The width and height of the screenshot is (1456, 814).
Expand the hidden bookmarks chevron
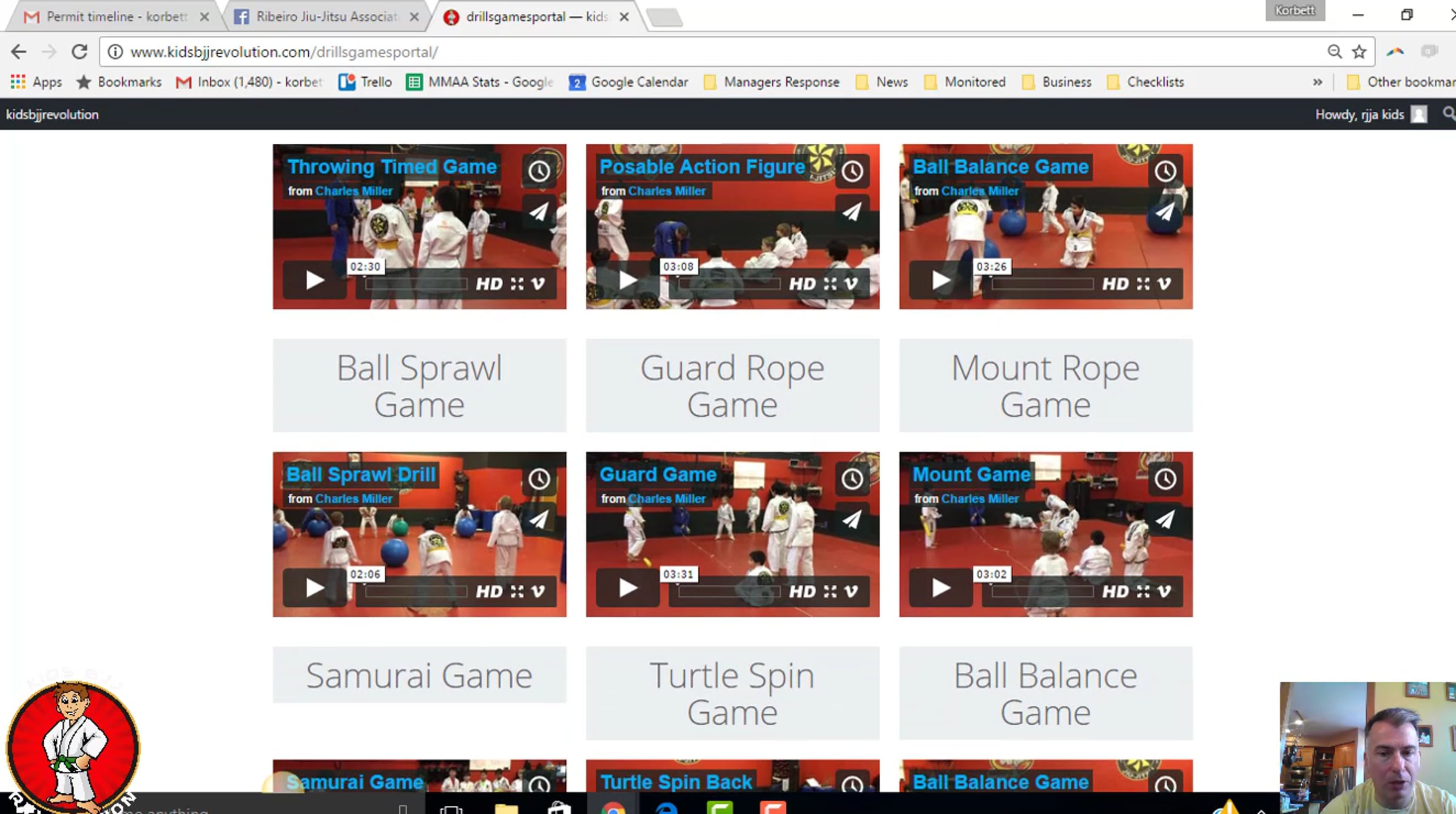click(1318, 82)
